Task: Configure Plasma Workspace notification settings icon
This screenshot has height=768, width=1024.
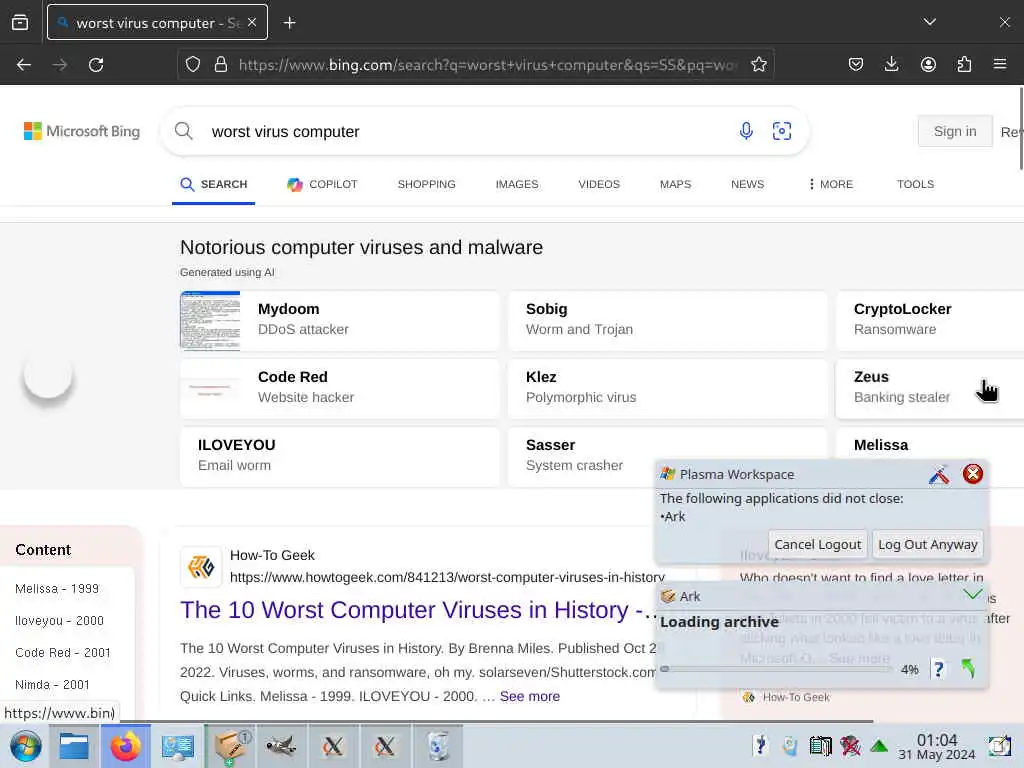Action: (938, 475)
